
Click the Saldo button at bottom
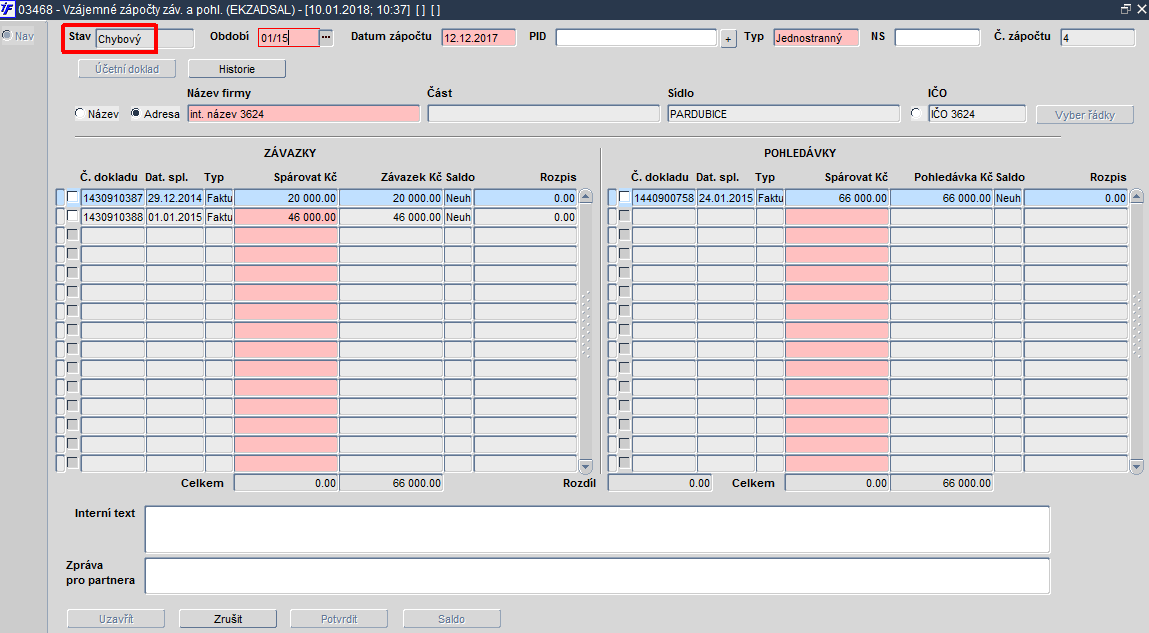click(451, 619)
